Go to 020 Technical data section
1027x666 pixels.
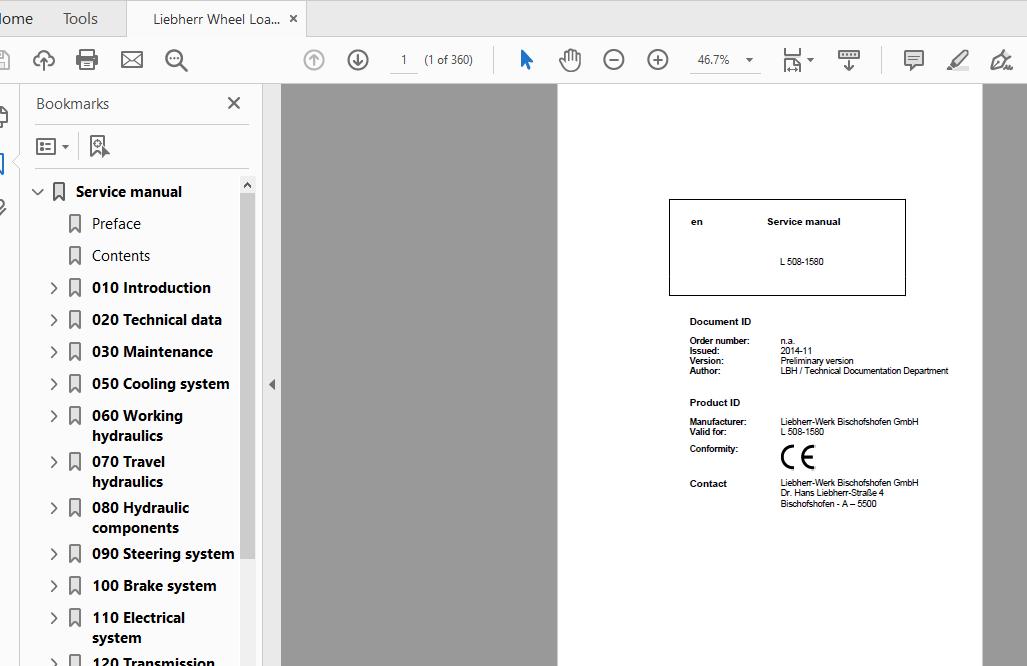coord(157,320)
